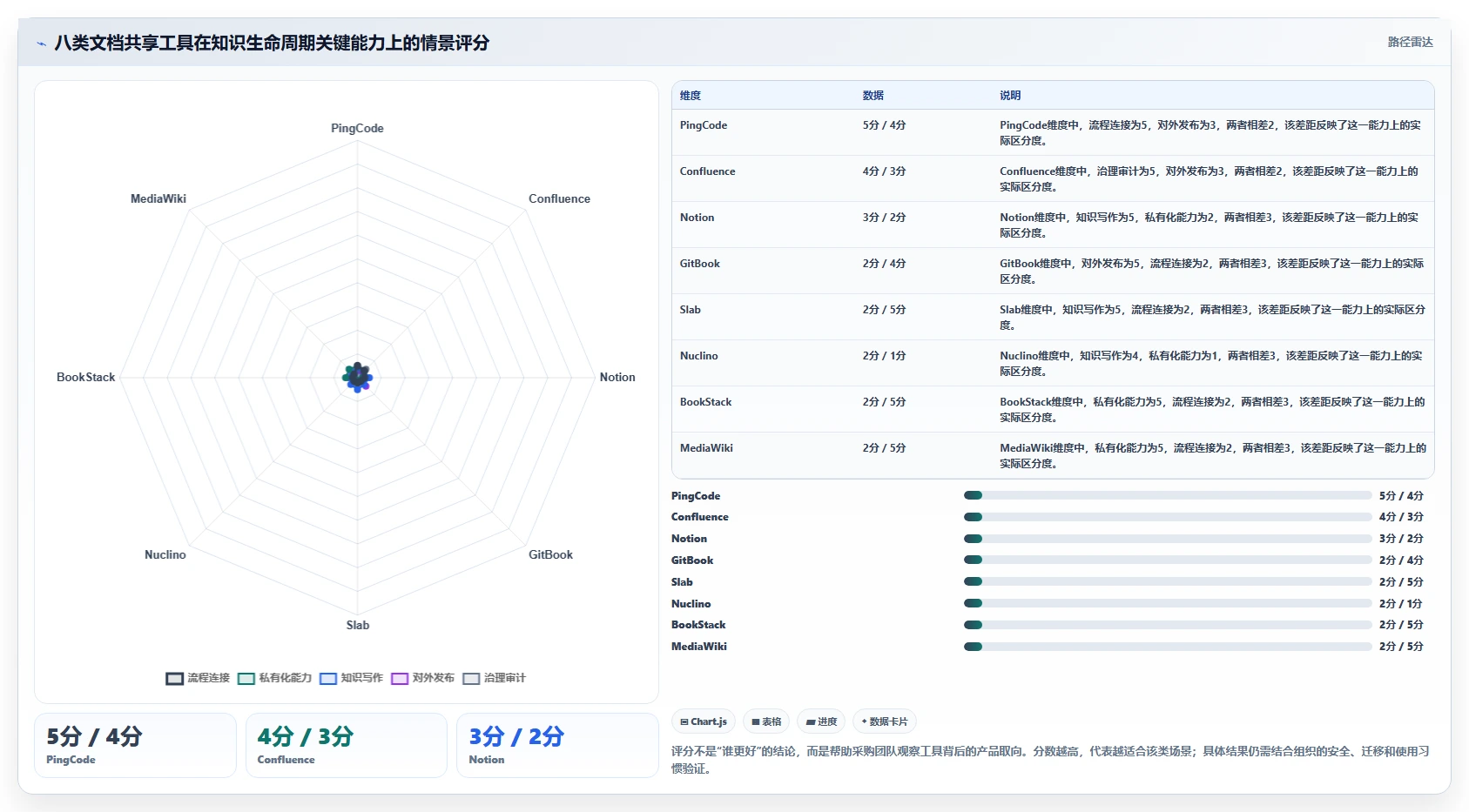The height and width of the screenshot is (812, 1469).
Task: Toggle the 私有化能力 legend series
Action: coord(274,678)
